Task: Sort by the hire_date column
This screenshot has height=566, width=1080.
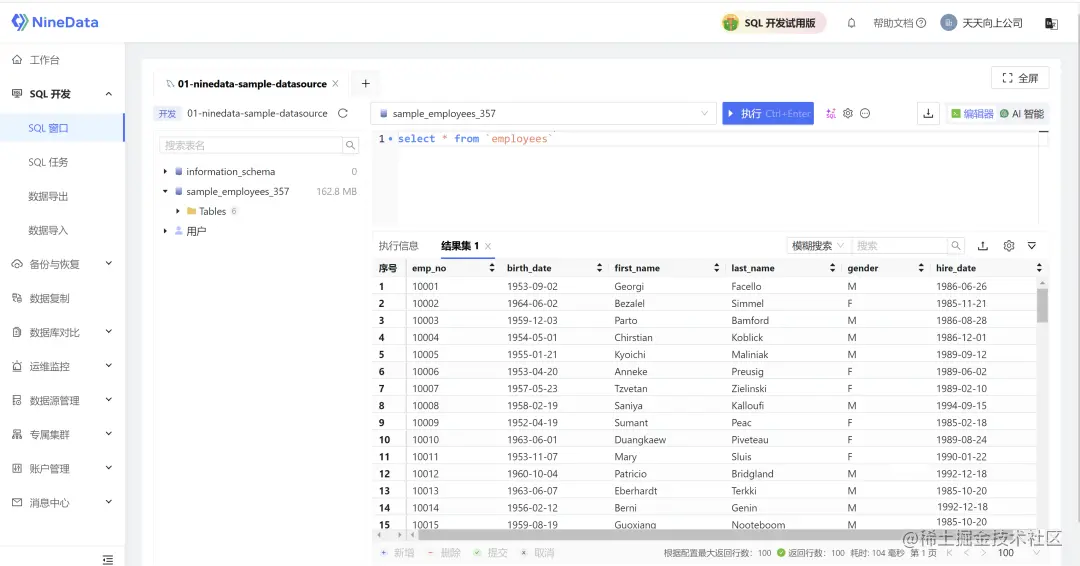Action: (x=1039, y=268)
